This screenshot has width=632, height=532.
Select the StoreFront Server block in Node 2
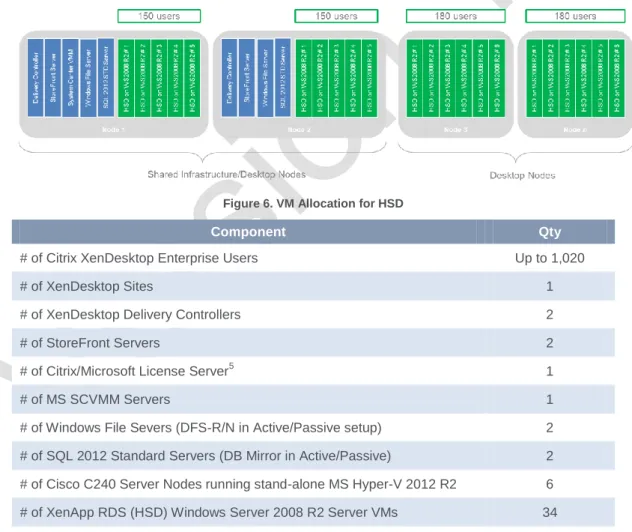pyautogui.click(x=247, y=78)
